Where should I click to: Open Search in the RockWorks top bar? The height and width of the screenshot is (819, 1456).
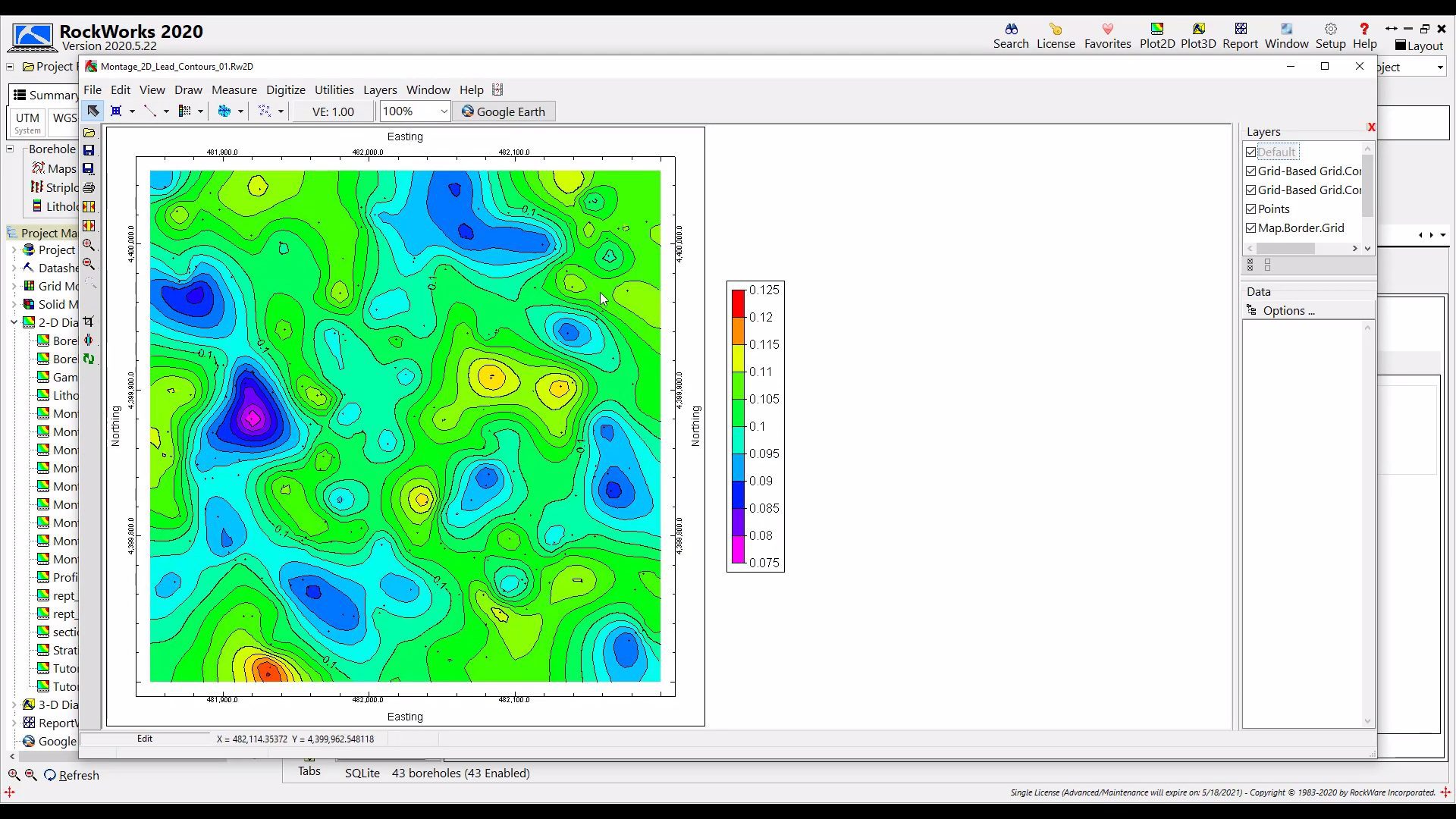pos(1011,36)
